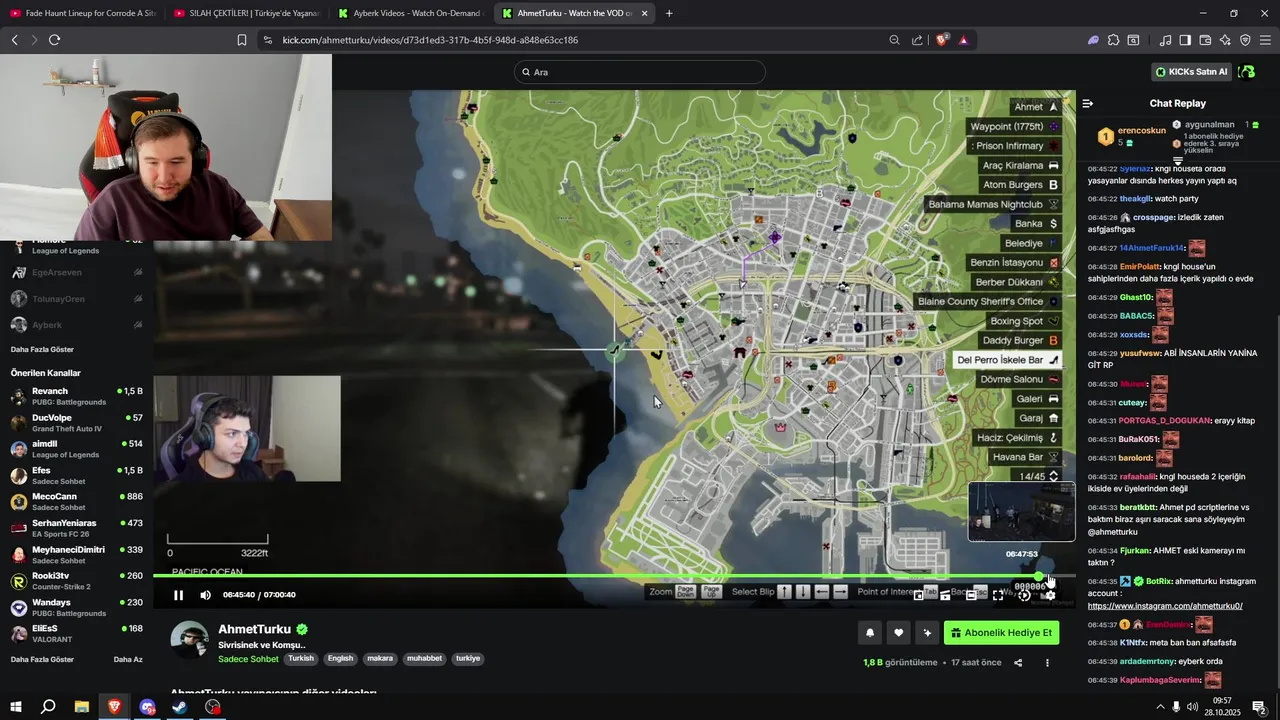The height and width of the screenshot is (720, 1280).
Task: Open the Windows Start menu
Action: click(16, 707)
